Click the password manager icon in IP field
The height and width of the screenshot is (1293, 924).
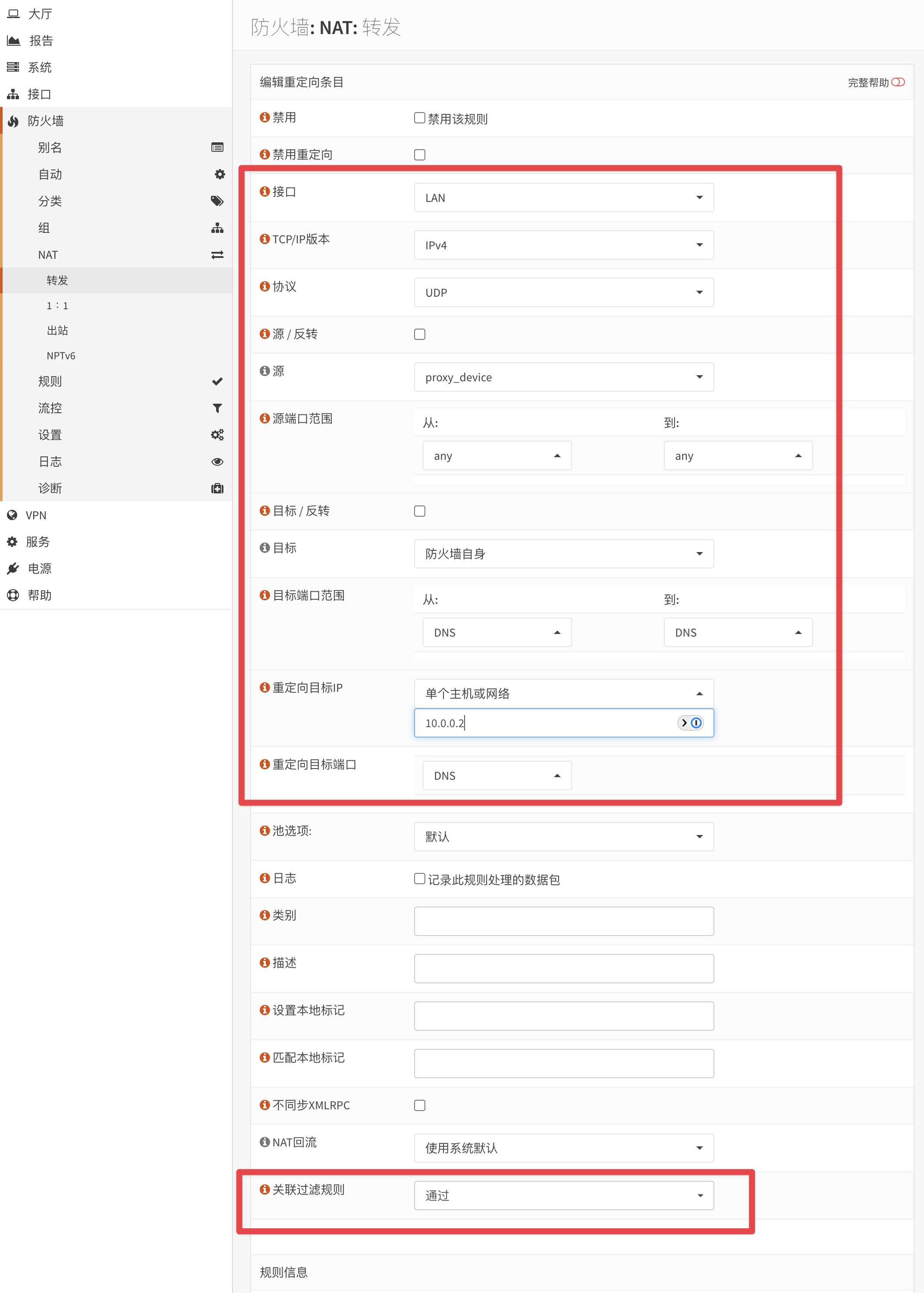tap(691, 722)
